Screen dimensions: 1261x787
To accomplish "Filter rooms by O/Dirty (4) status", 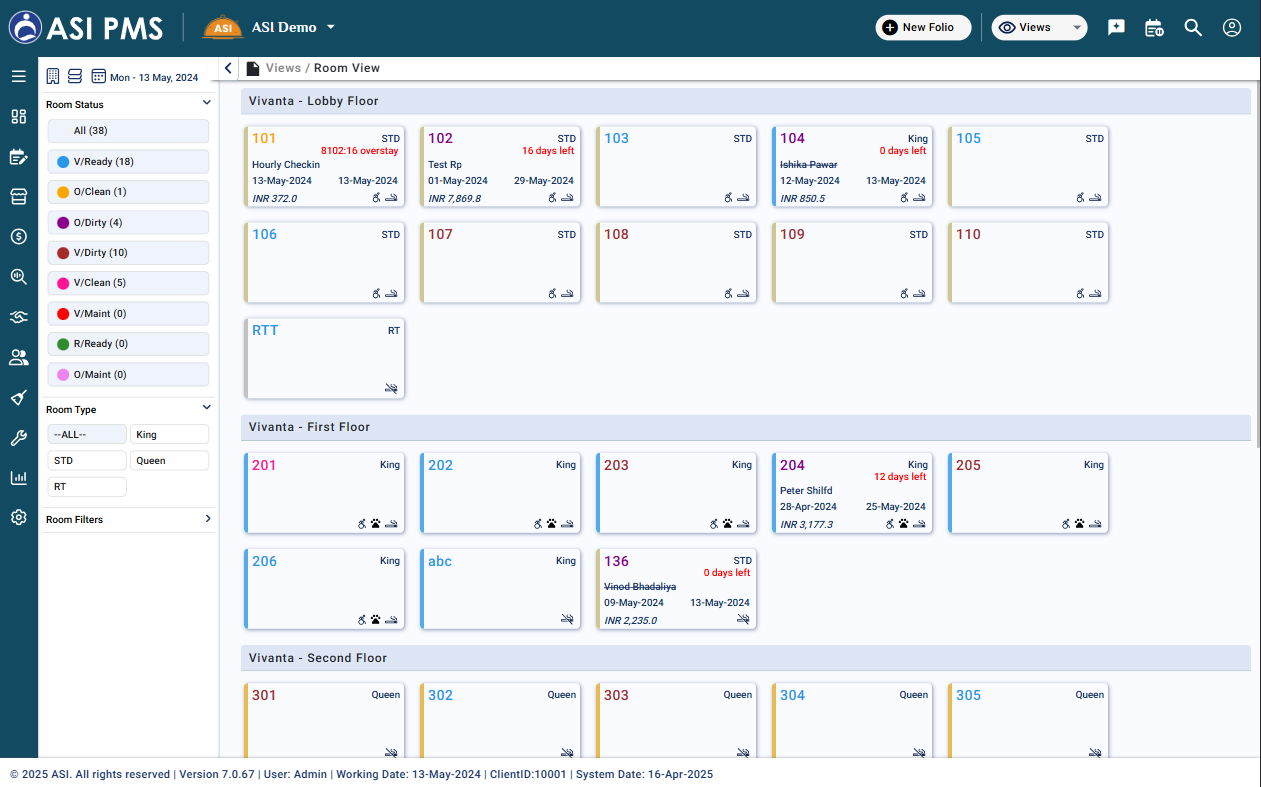I will (x=128, y=222).
